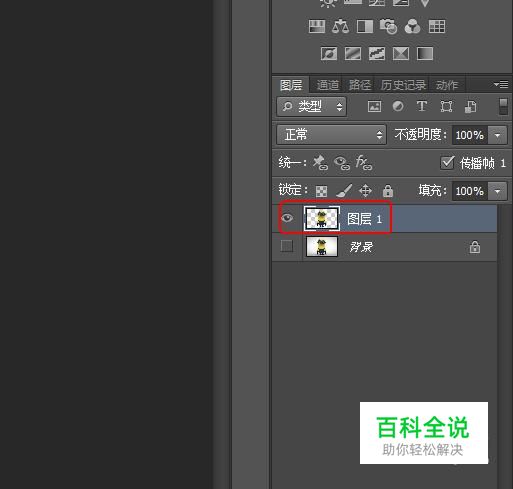Add a Color Lookup adjustment
Image resolution: width=513 pixels, height=489 pixels.
tap(437, 26)
